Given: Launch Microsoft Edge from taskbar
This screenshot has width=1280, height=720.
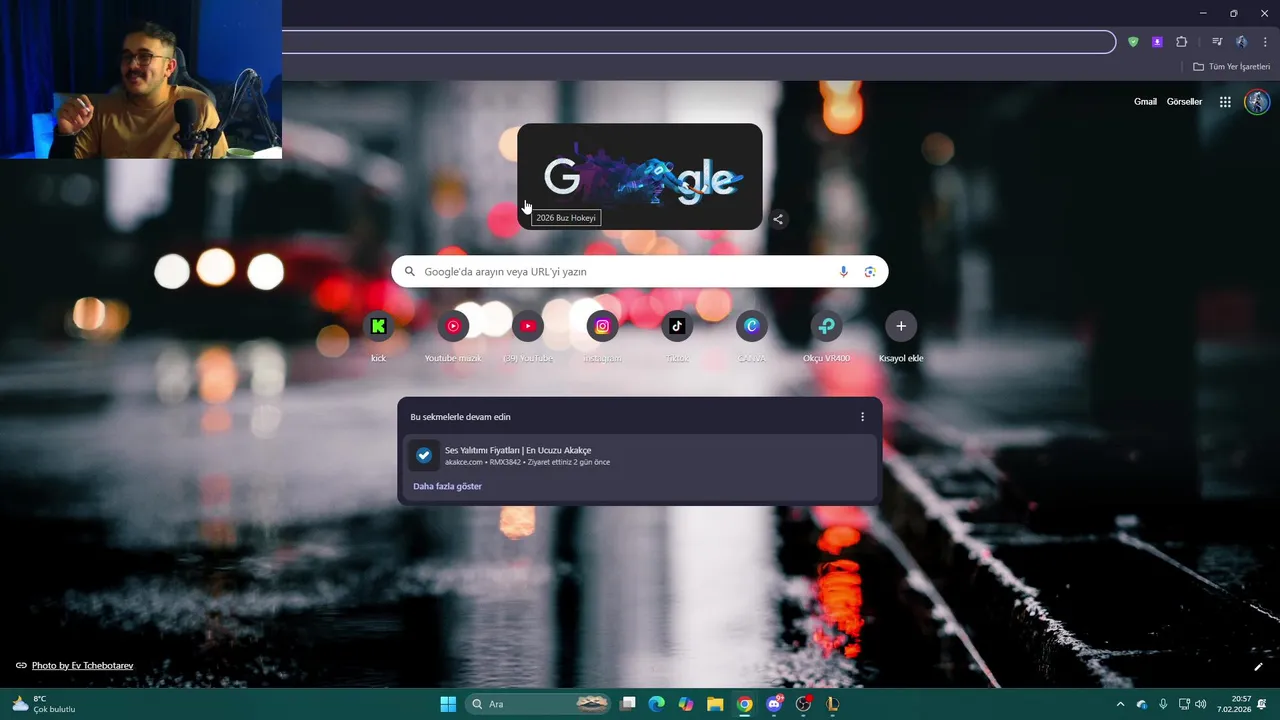Looking at the screenshot, I should click(x=657, y=704).
